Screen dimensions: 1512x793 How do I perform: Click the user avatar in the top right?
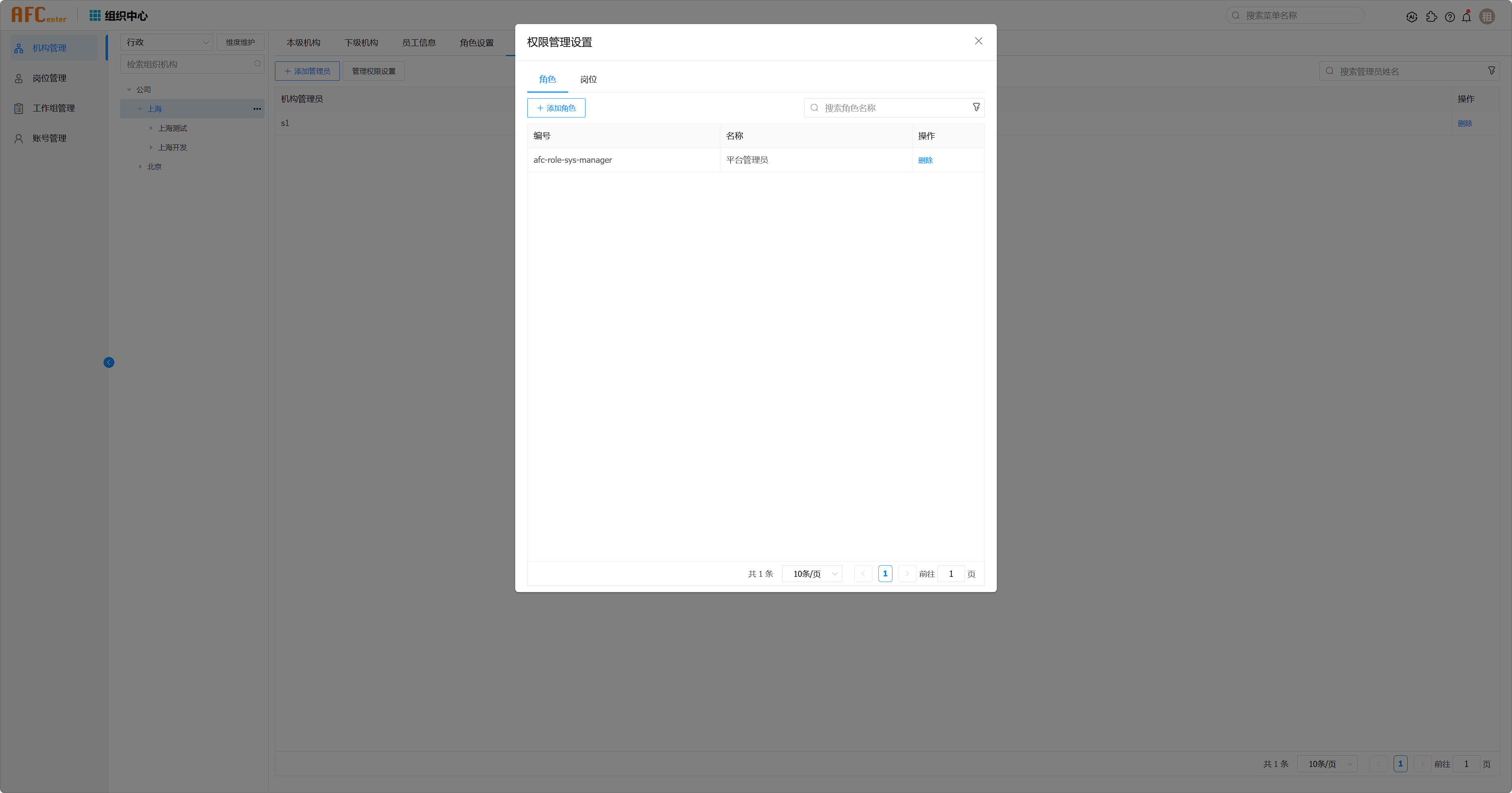click(x=1487, y=16)
